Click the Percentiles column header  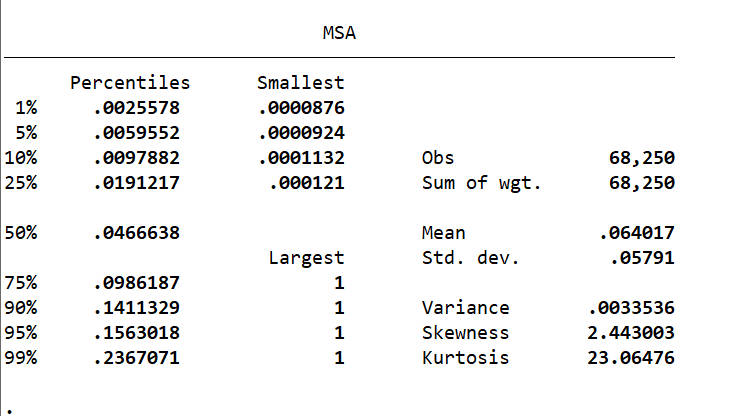[129, 82]
